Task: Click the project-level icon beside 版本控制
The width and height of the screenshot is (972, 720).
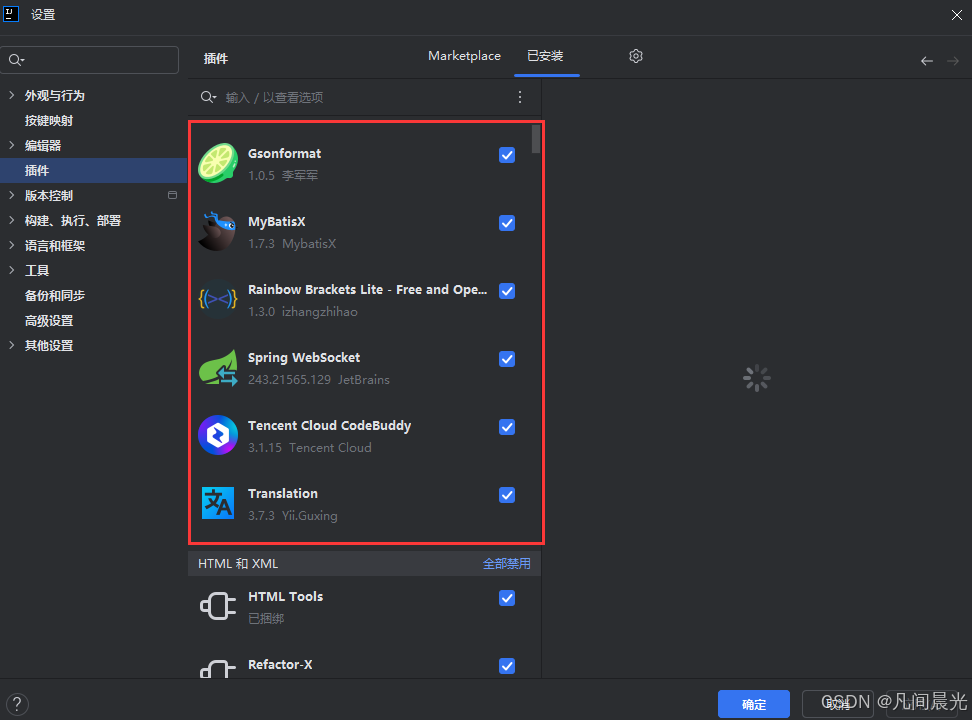Action: coord(172,195)
